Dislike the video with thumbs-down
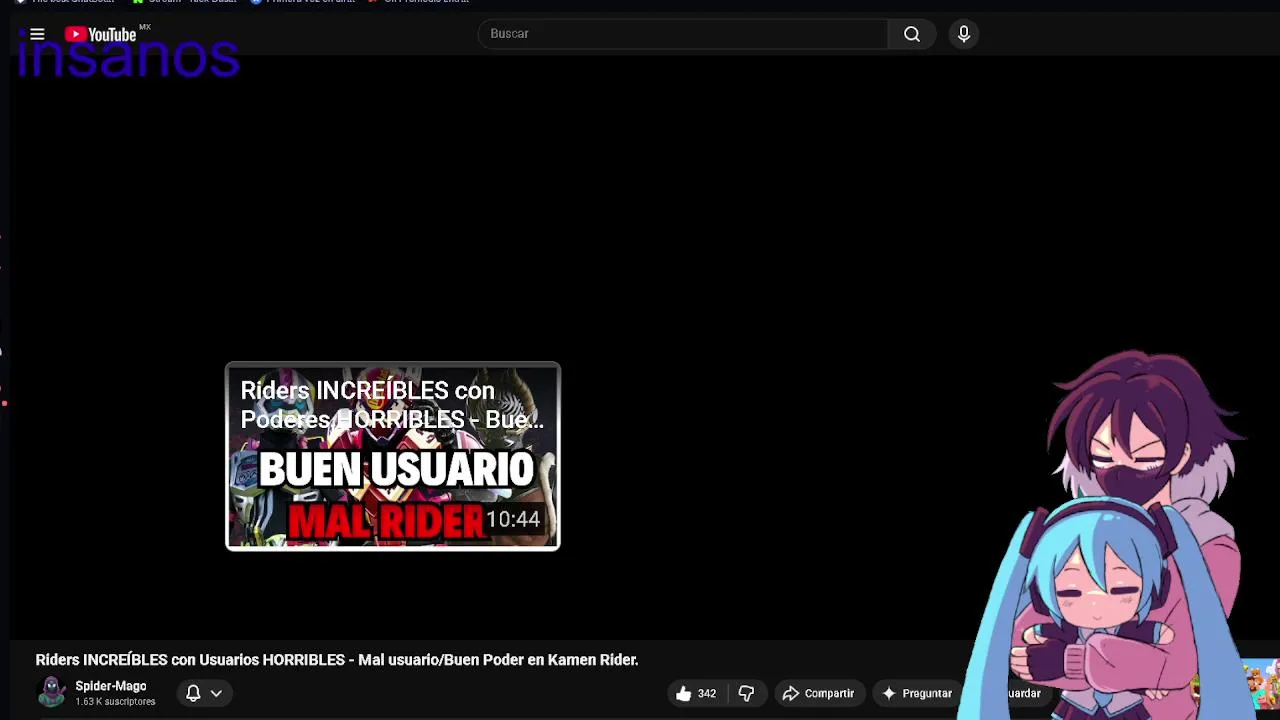Image resolution: width=1280 pixels, height=720 pixels. (x=746, y=693)
